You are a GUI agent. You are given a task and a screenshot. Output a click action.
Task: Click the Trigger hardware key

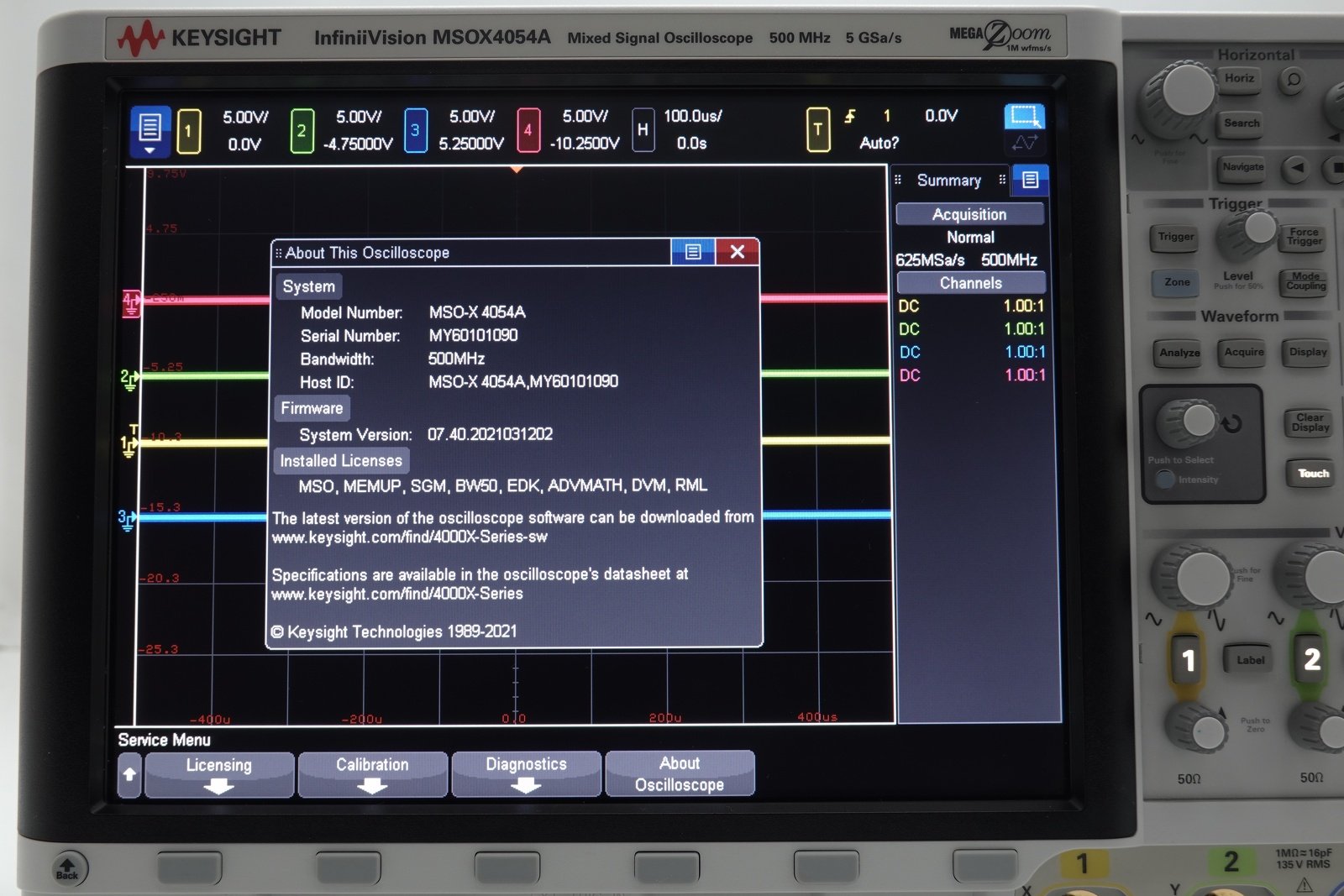(x=1176, y=237)
